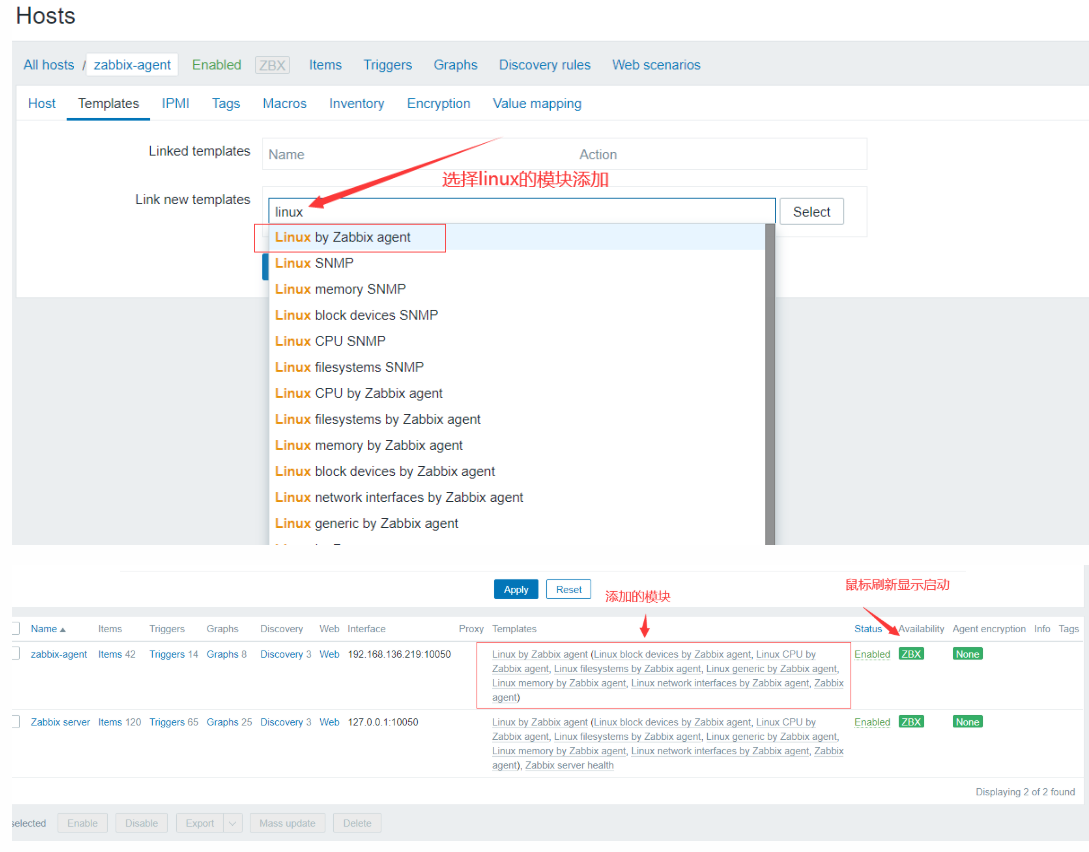This screenshot has width=1089, height=852.
Task: Click the Select button for templates
Action: pos(811,212)
